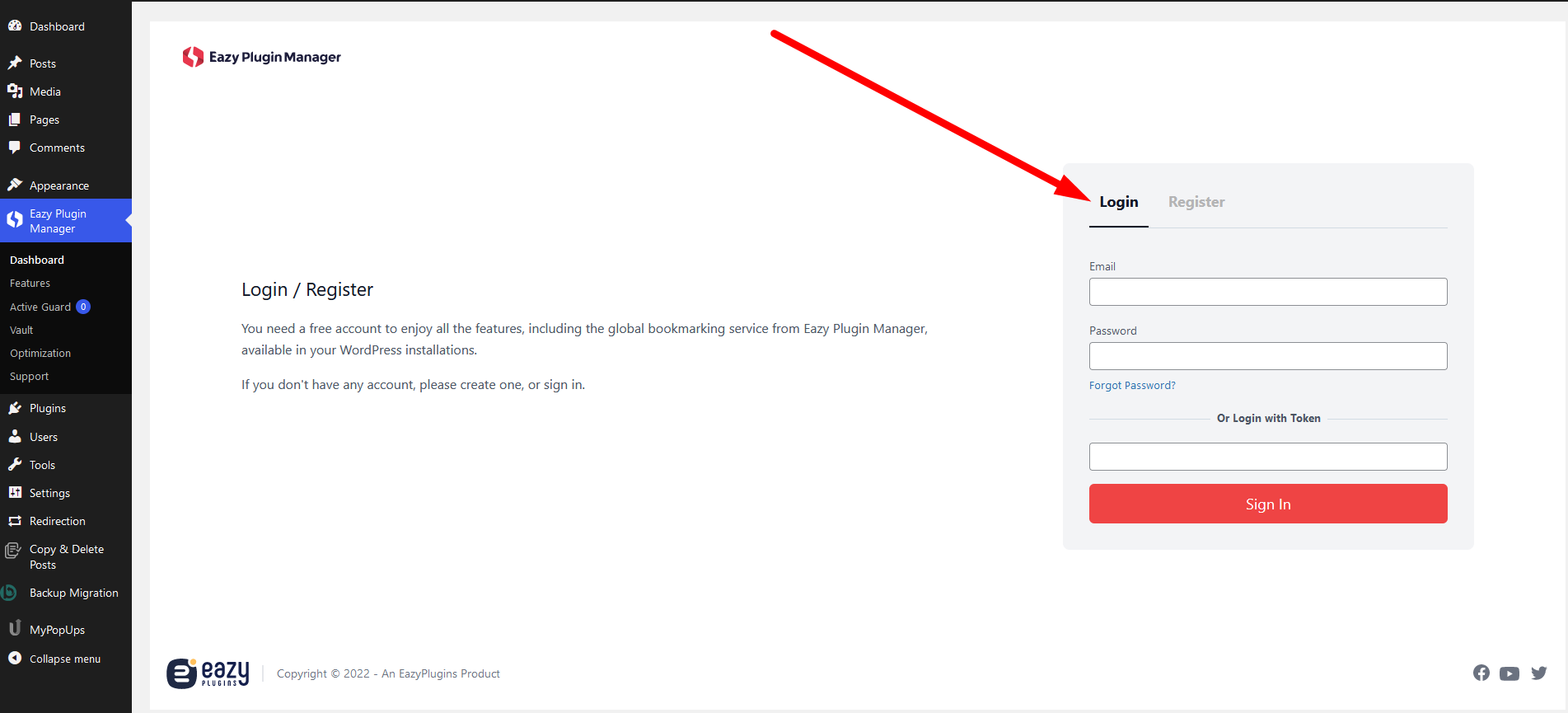The image size is (1568, 713).
Task: Click the eazy plugins footer logo
Action: (x=208, y=673)
